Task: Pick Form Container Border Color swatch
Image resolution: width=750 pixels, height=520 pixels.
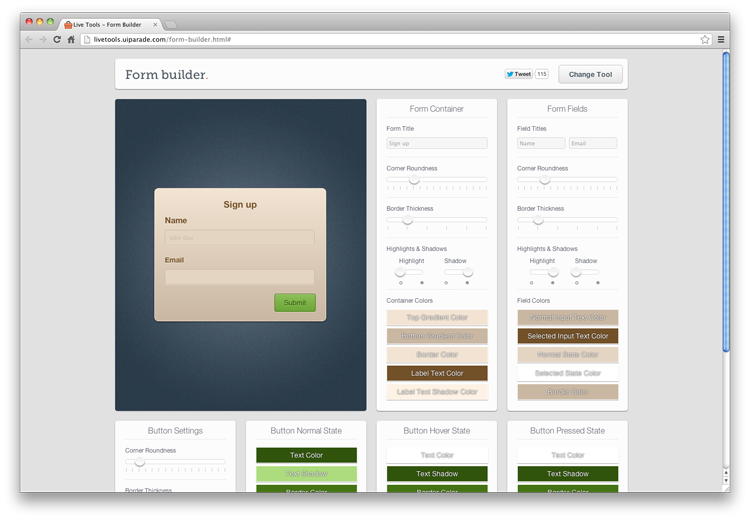Action: point(437,355)
